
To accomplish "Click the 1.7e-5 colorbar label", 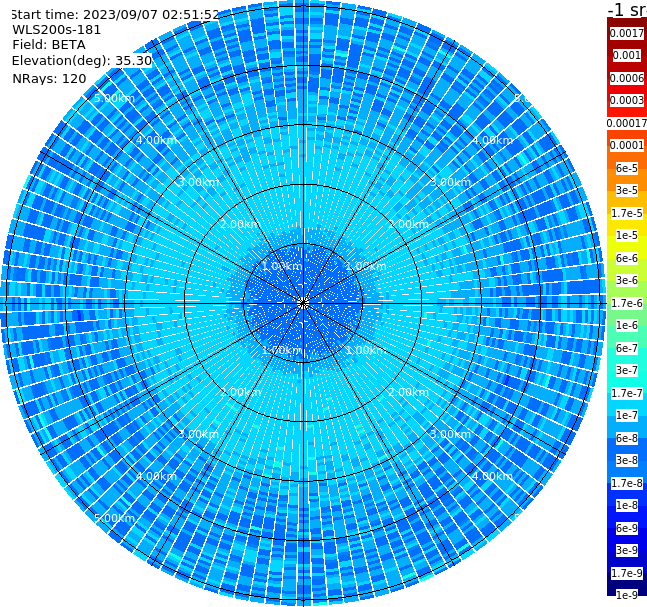I will (627, 213).
